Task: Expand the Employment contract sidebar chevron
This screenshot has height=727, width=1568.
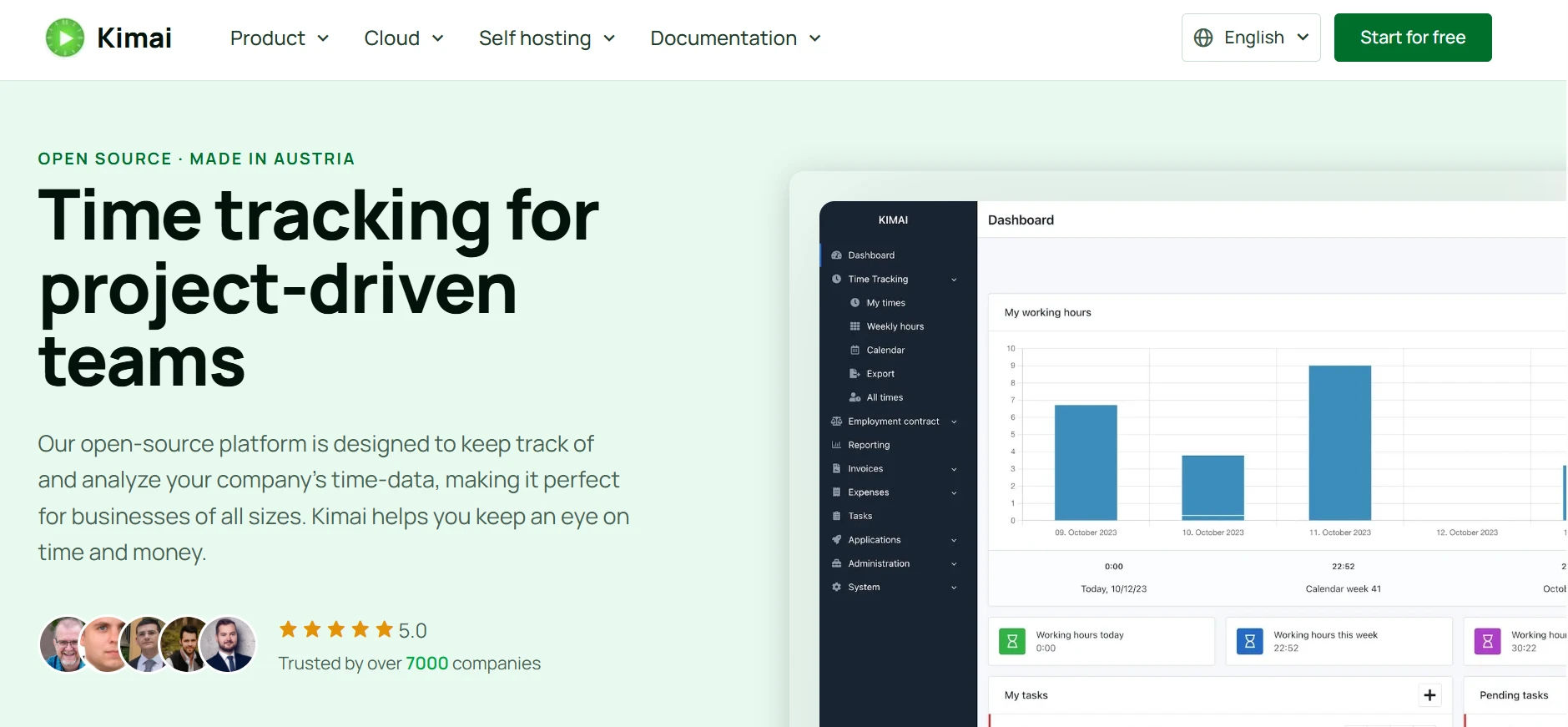Action: tap(954, 422)
